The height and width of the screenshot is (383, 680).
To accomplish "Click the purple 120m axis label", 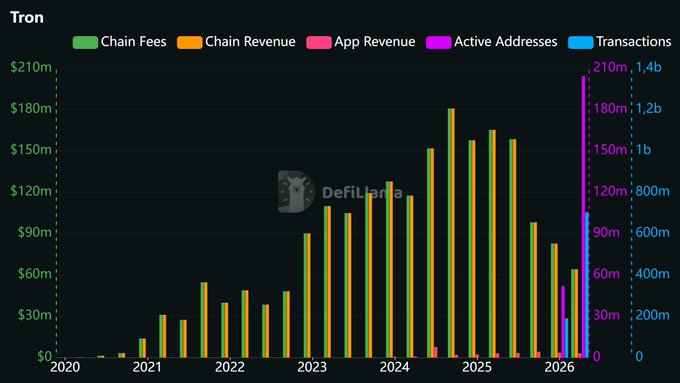I will [x=610, y=191].
